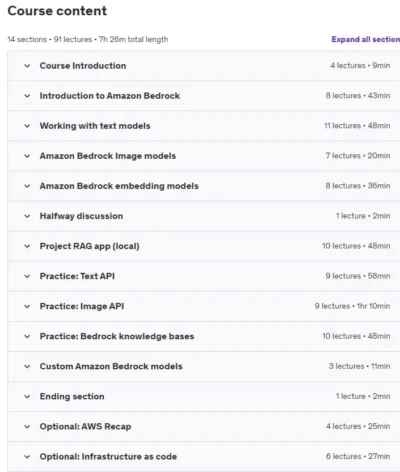
Task: Select the Ending section title
Action: pyautogui.click(x=72, y=396)
